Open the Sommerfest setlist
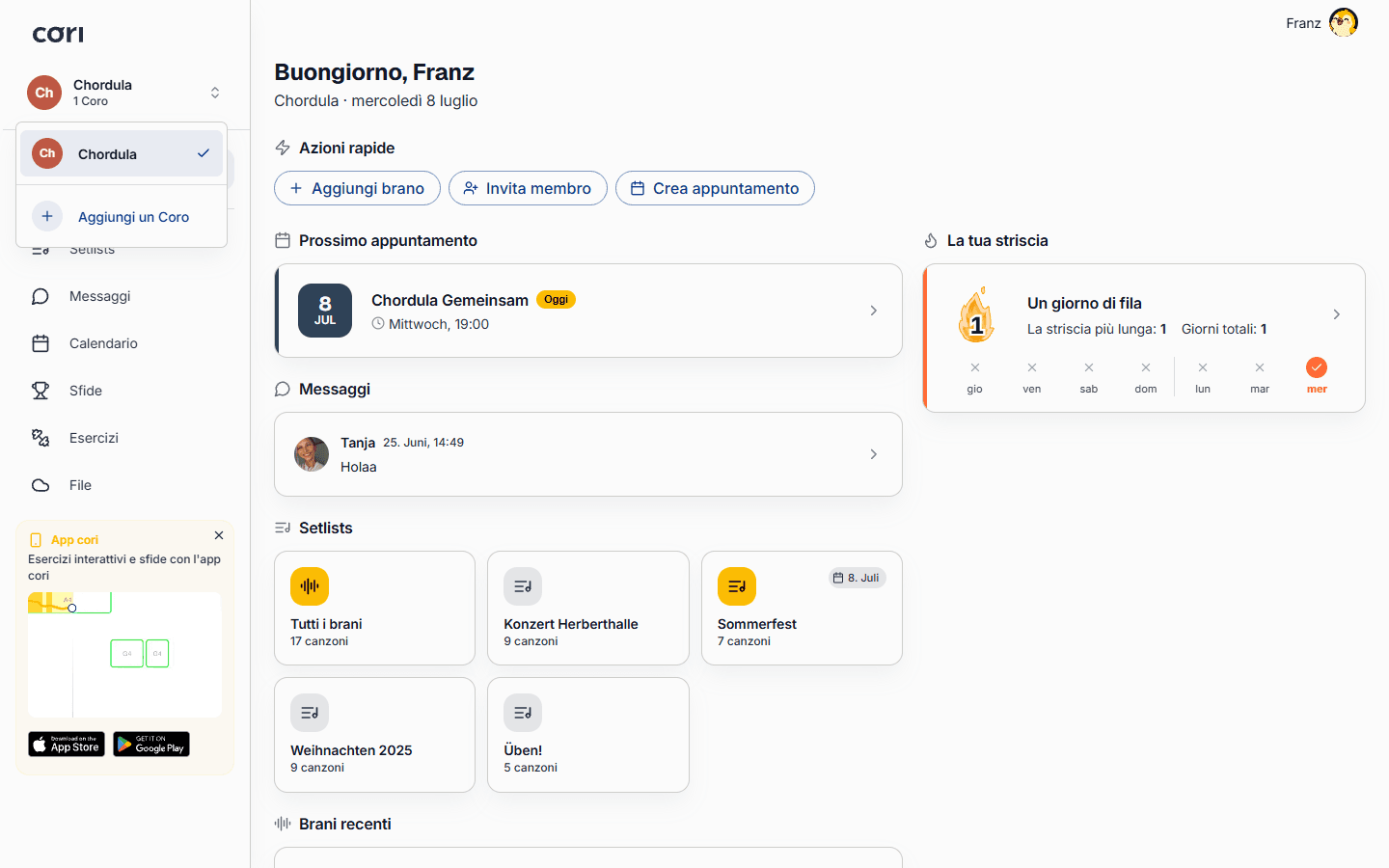This screenshot has height=868, width=1389. coord(802,608)
